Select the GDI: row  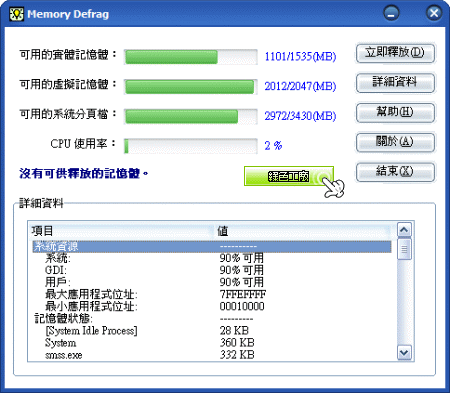pyautogui.click(x=212, y=270)
